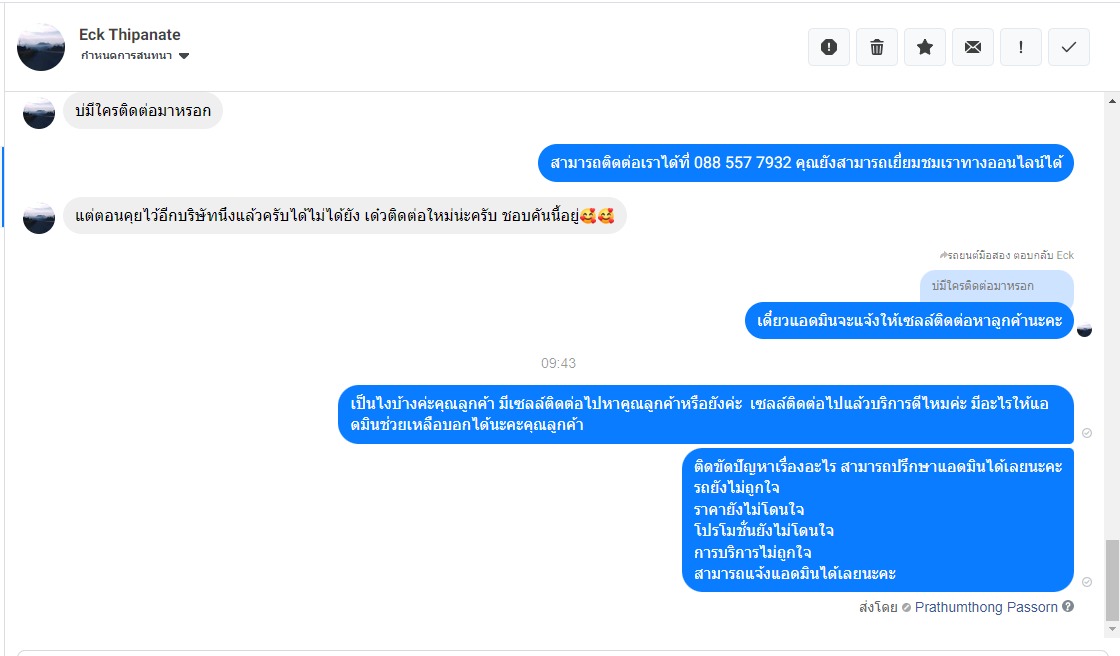
Task: Click the quoted reply bubble บ่มีใครติดต่อมาหรอก
Action: click(996, 286)
